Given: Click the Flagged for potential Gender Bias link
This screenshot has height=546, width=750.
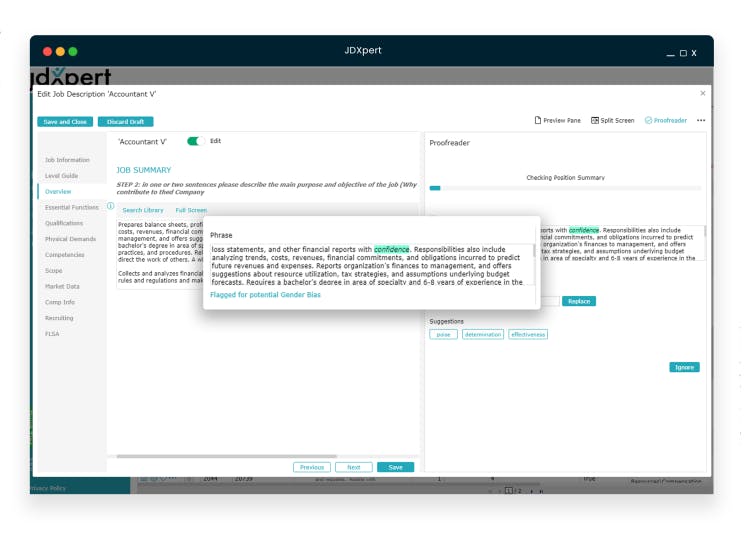Looking at the screenshot, I should (265, 295).
